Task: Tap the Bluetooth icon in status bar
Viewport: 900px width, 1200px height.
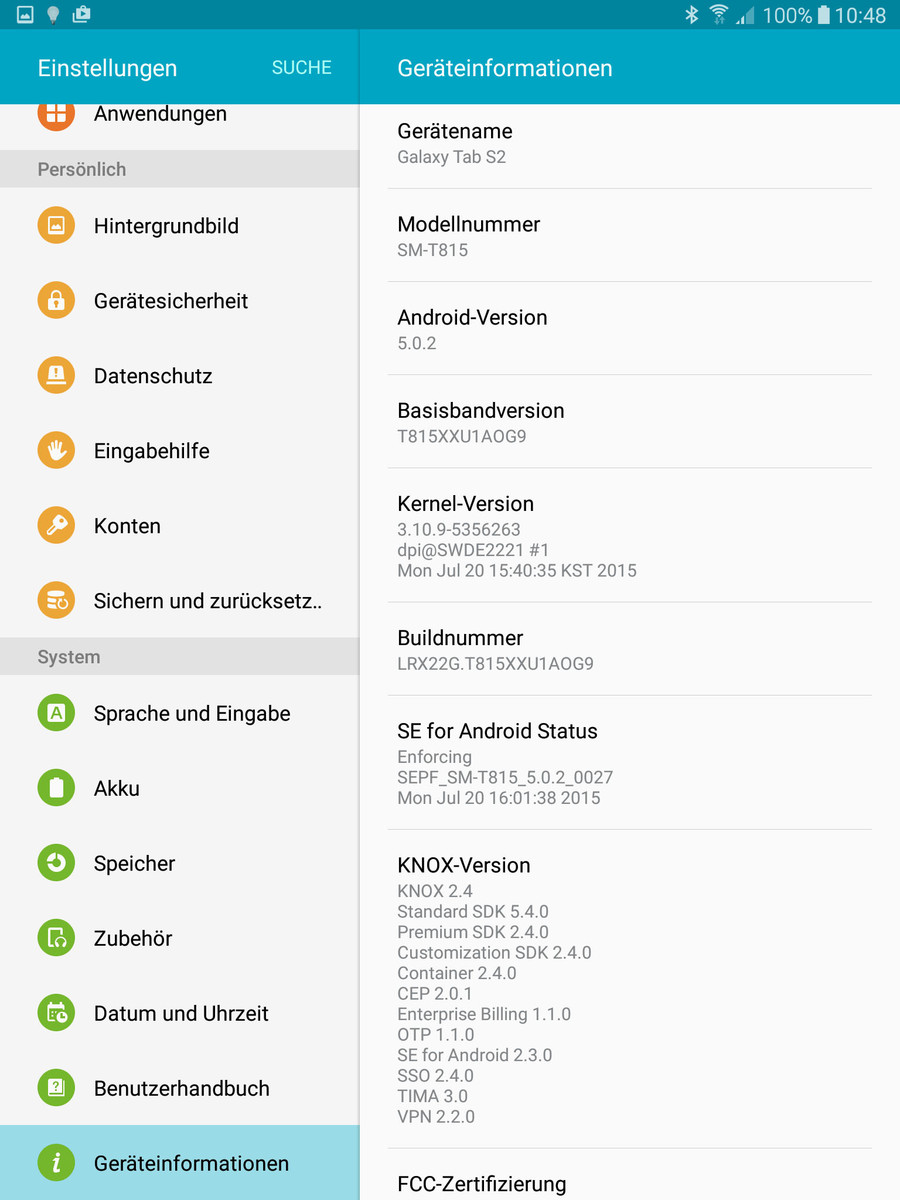Action: 691,15
